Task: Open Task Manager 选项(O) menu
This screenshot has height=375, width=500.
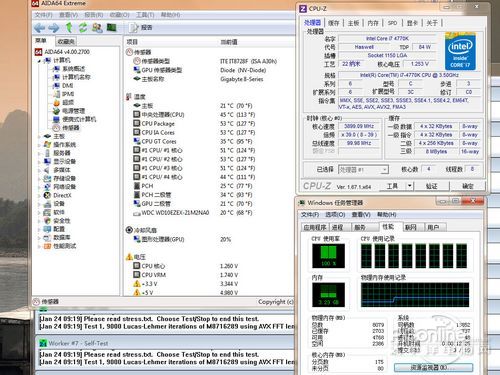Action: (335, 214)
